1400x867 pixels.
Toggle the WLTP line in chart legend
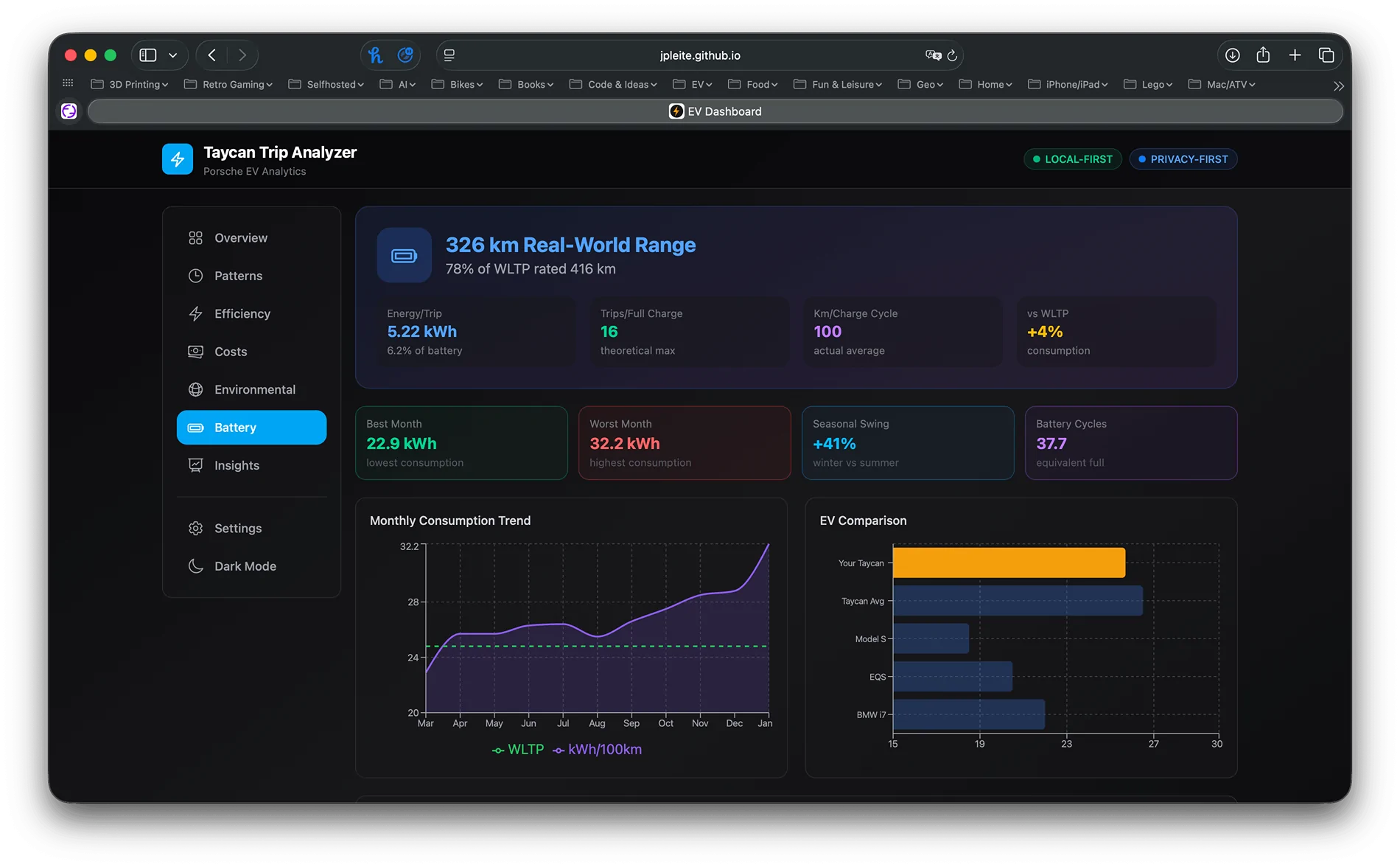point(518,749)
